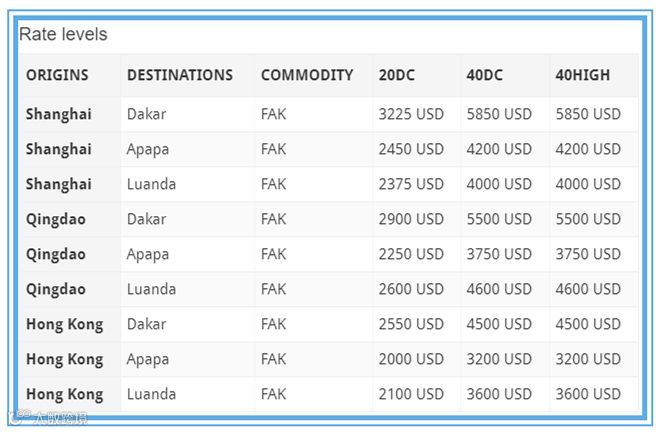This screenshot has height=432, width=661.
Task: Click the watermark logo at bottom left
Action: (x=48, y=418)
